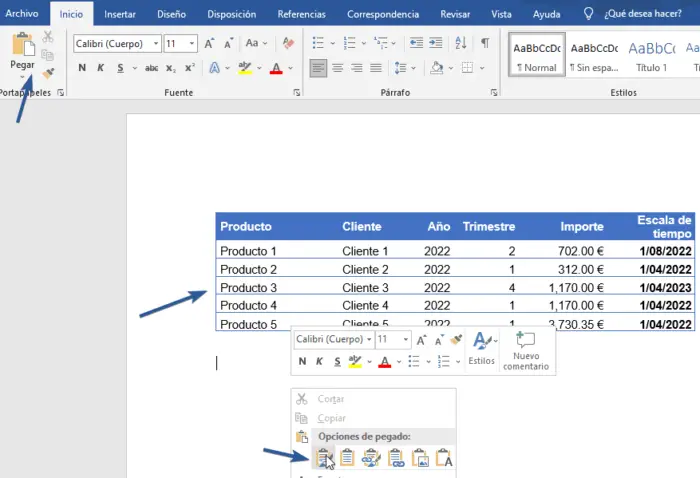Viewport: 700px width, 478px height.
Task: Toggle underline (S) in ribbon
Action: (120, 68)
